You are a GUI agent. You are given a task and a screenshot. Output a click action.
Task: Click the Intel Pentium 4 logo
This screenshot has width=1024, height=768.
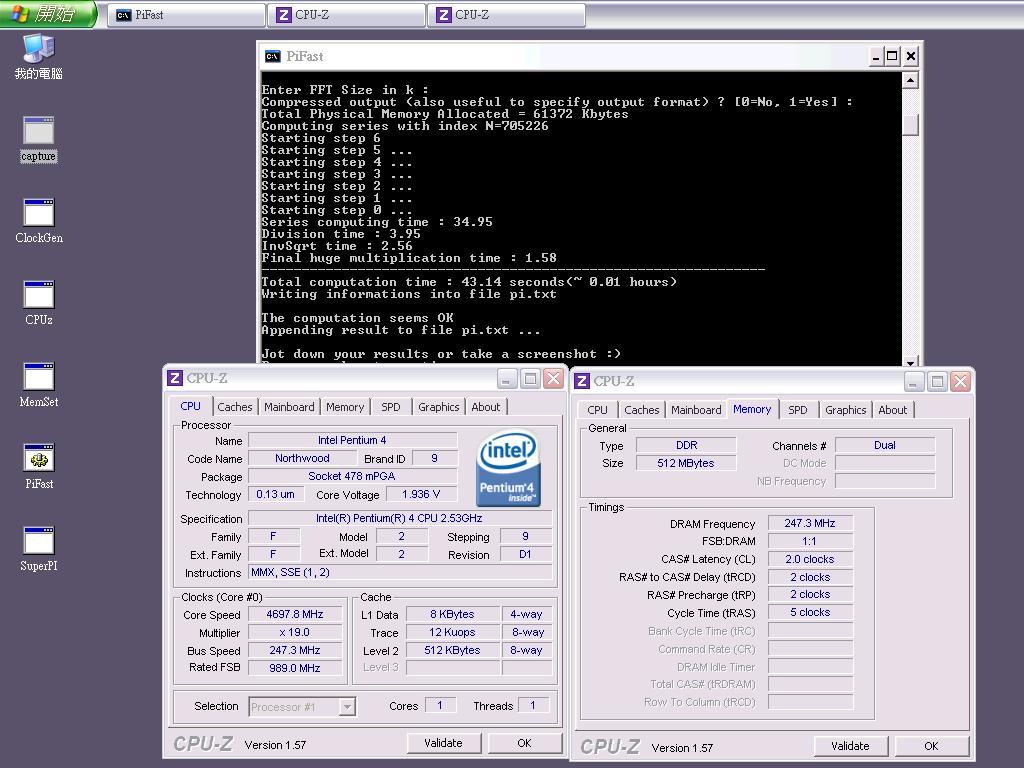click(507, 468)
